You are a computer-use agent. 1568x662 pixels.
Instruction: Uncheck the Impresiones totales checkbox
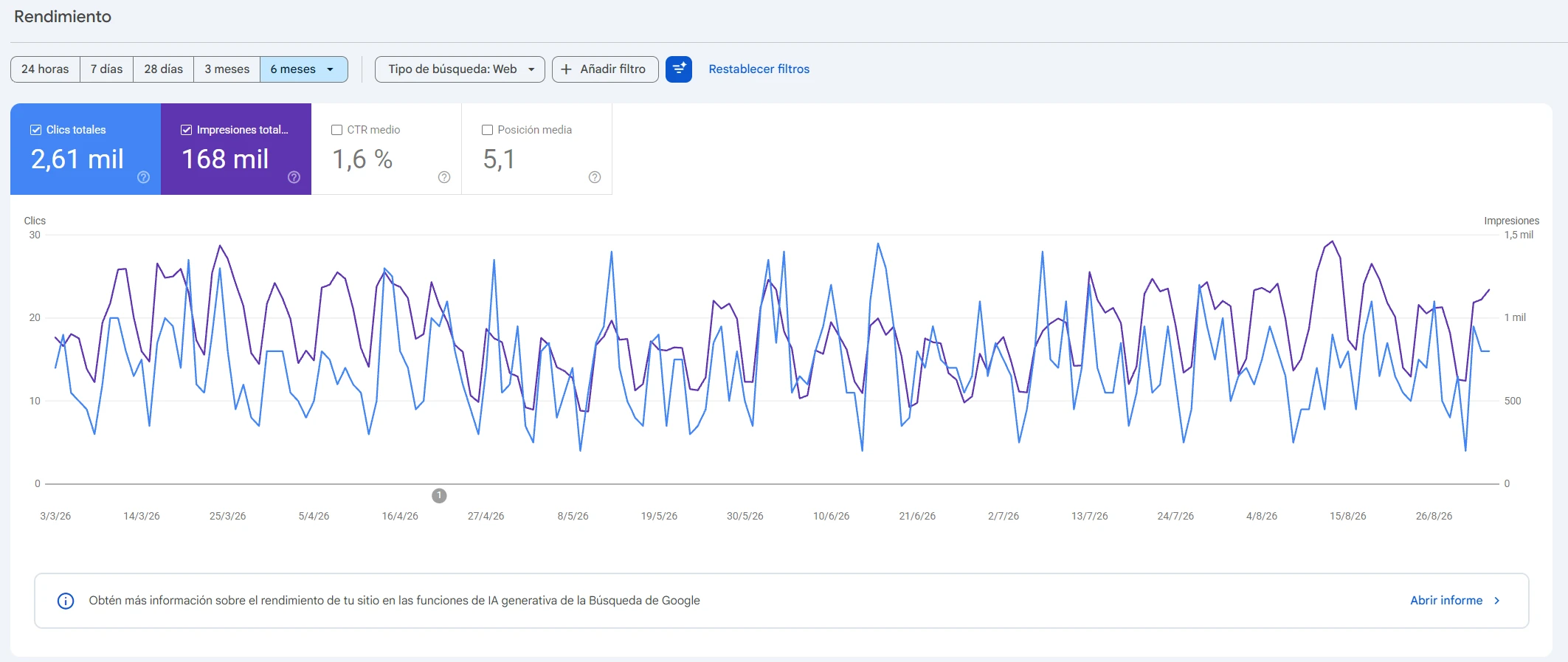click(186, 130)
